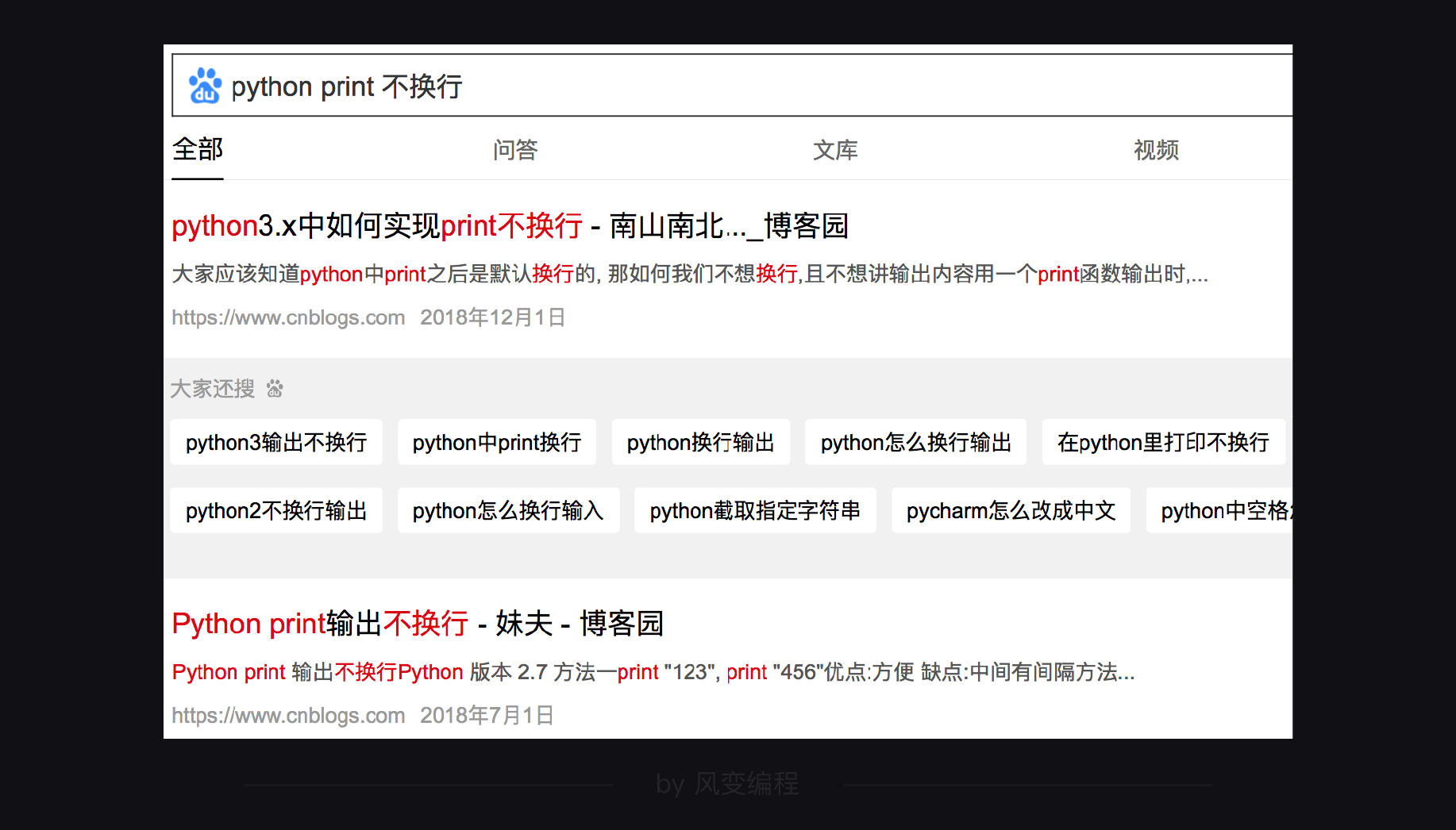
Task: Click related search python换行输出
Action: [701, 442]
